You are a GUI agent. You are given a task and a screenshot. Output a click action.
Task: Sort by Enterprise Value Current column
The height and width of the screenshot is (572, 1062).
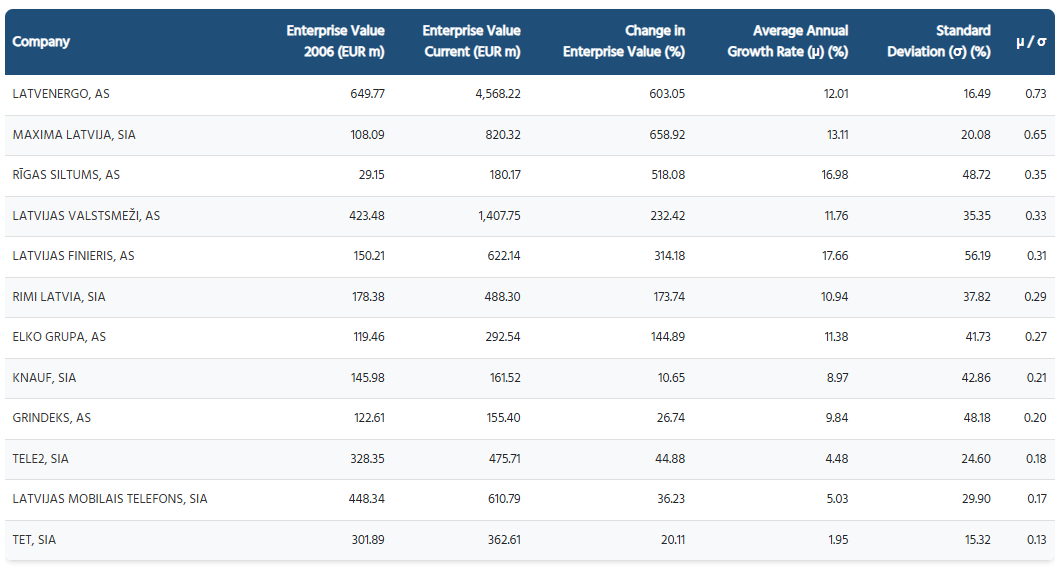(x=471, y=42)
